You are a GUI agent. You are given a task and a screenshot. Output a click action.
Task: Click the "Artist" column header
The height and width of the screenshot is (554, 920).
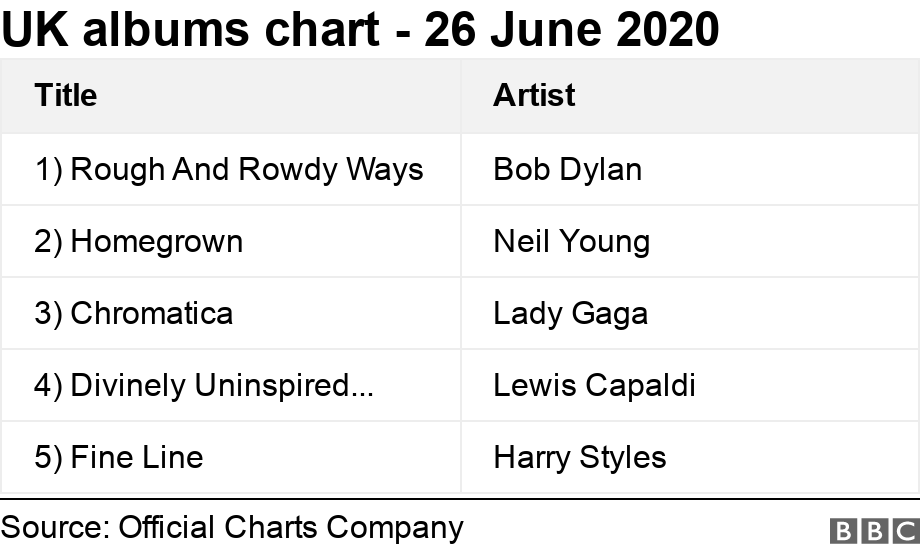(534, 95)
